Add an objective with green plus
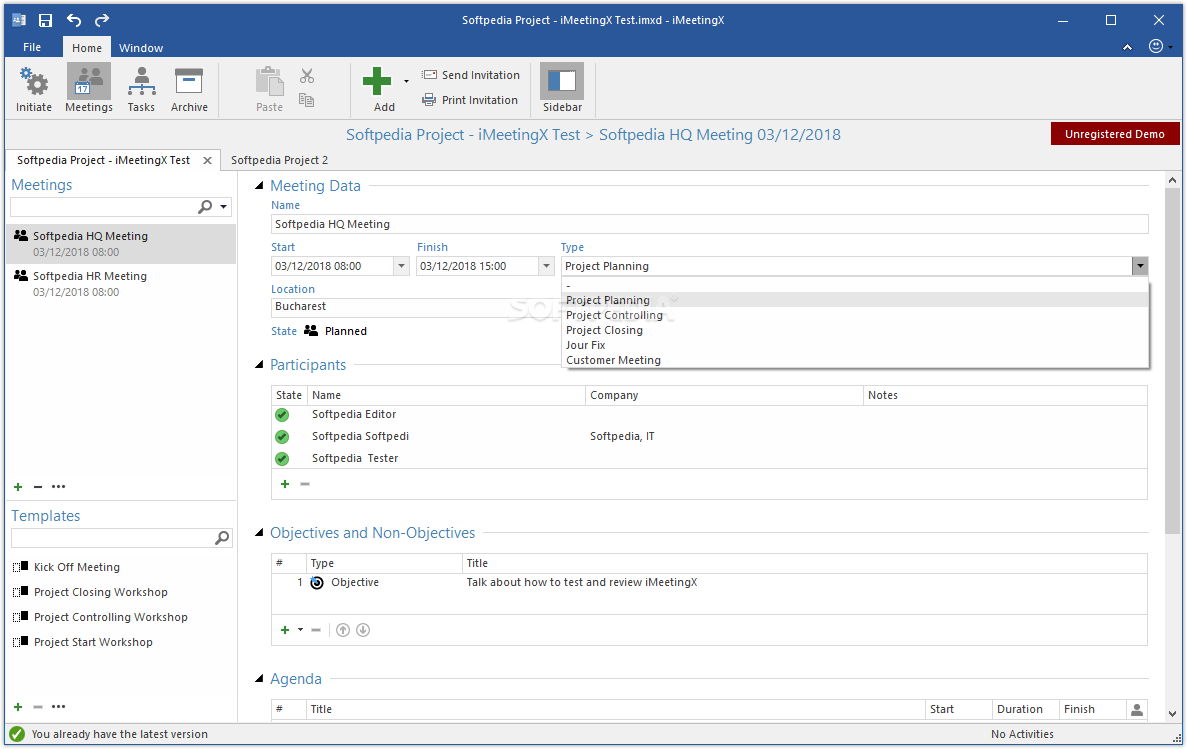 285,631
